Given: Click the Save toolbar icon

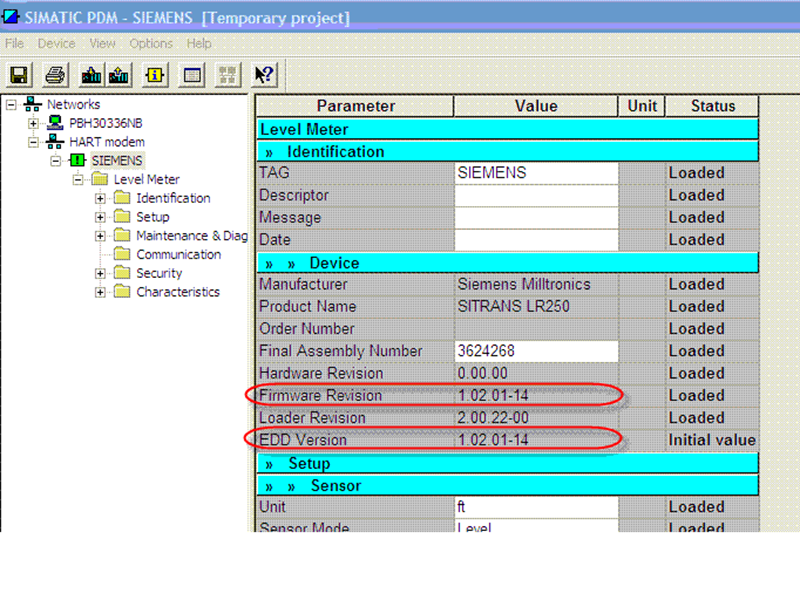Looking at the screenshot, I should [x=19, y=76].
